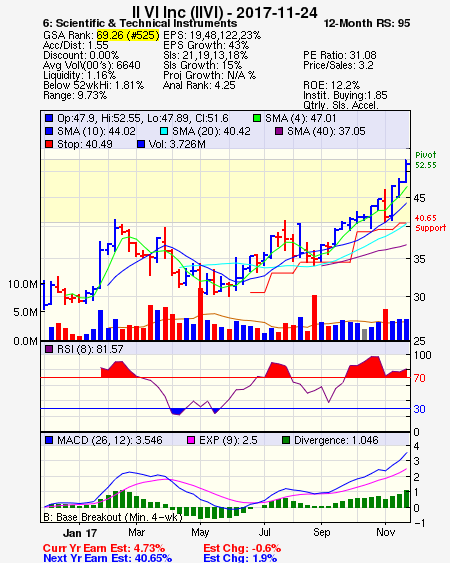Click the EXP (9): 2.5 label
Image resolution: width=450 pixels, height=563 pixels.
(x=228, y=440)
